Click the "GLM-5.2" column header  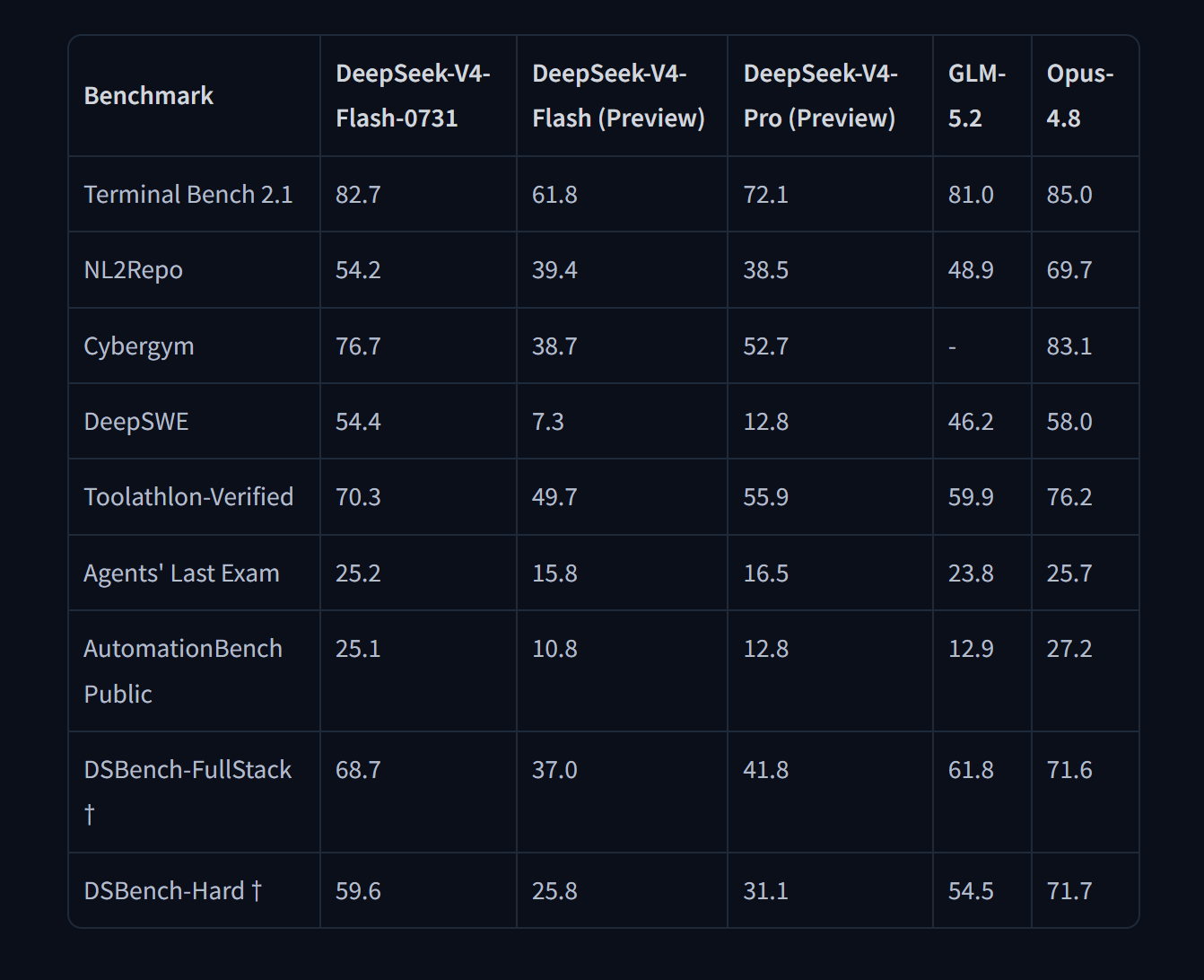pos(977,96)
